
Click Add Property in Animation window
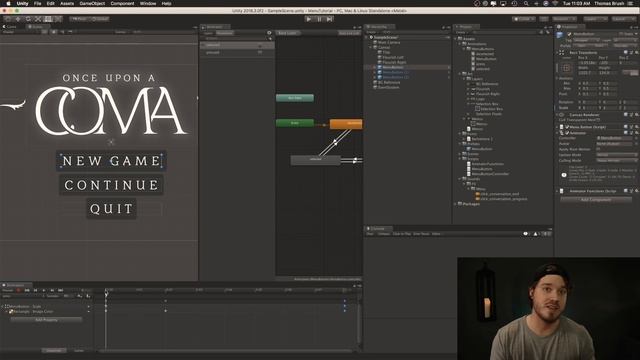pyautogui.click(x=46, y=320)
